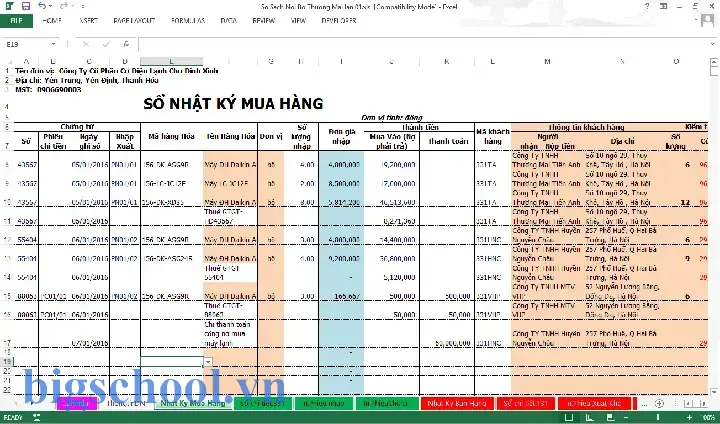Open Ribbon Display Options icon
The height and width of the screenshot is (424, 720).
tap(664, 6)
